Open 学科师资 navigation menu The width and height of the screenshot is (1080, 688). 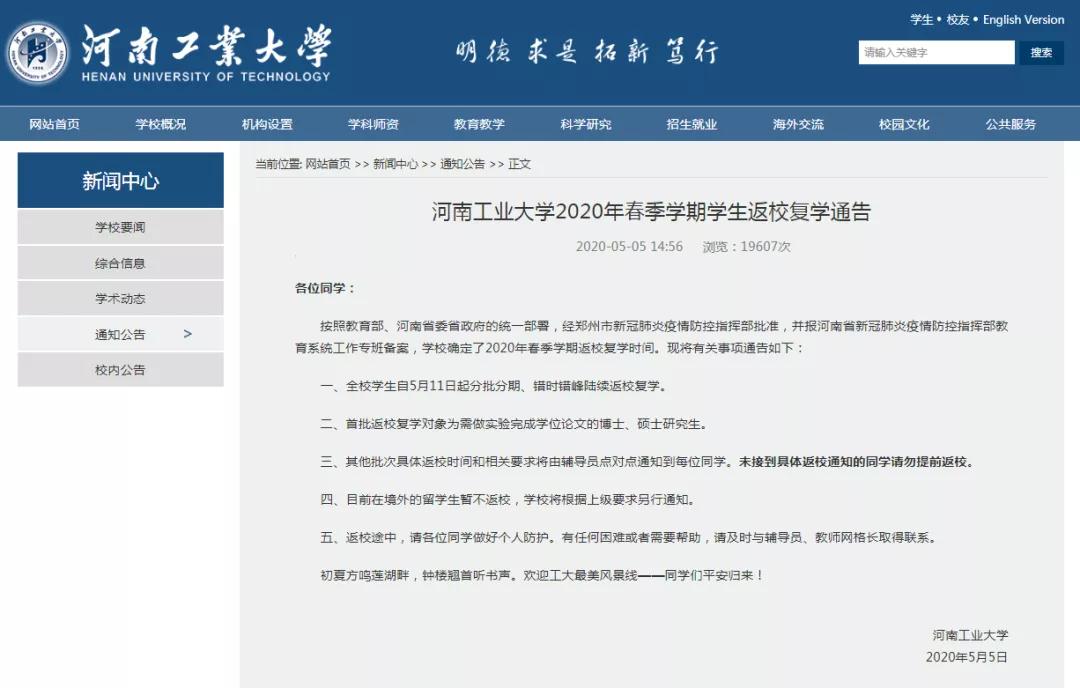373,124
